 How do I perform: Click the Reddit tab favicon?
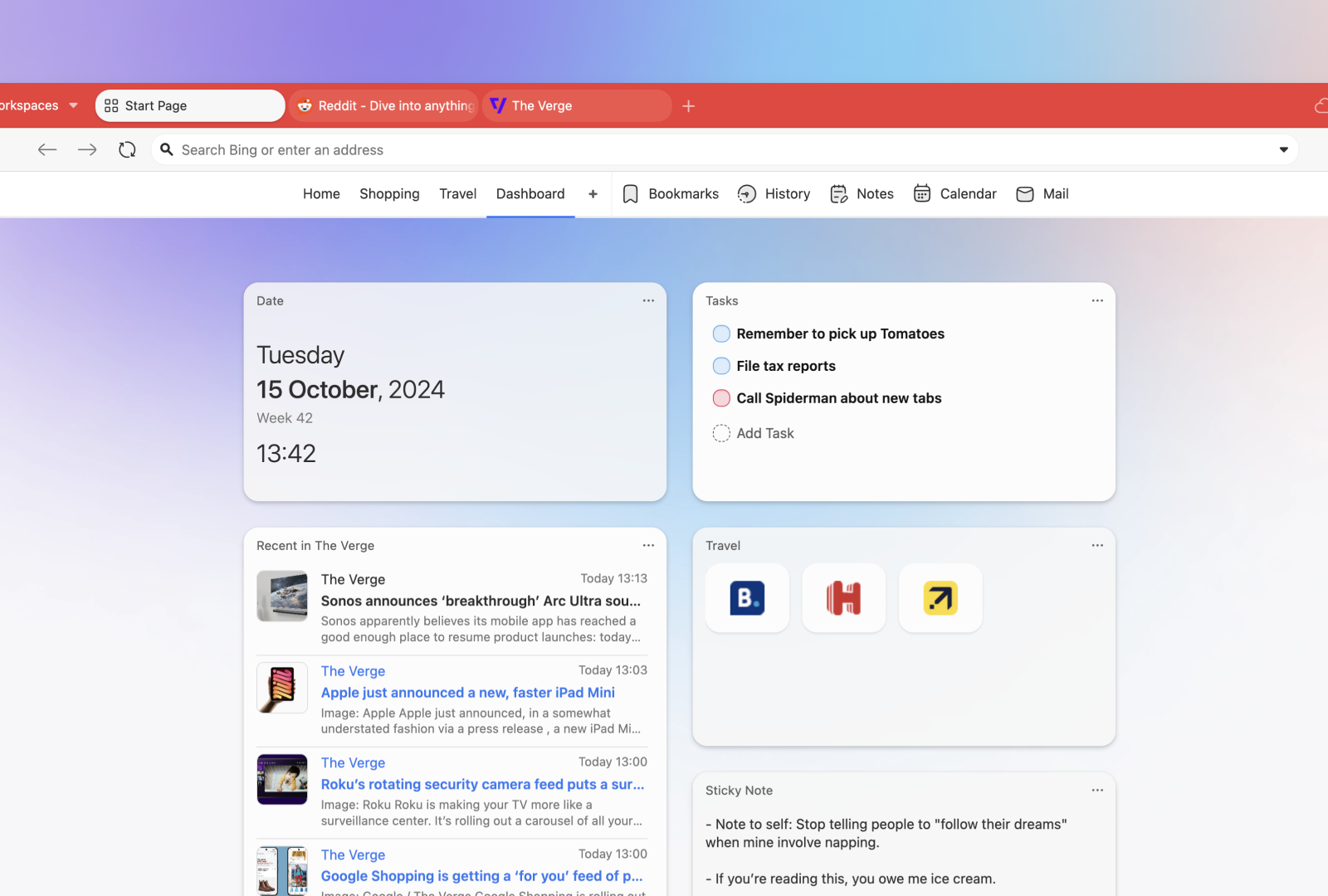(305, 105)
